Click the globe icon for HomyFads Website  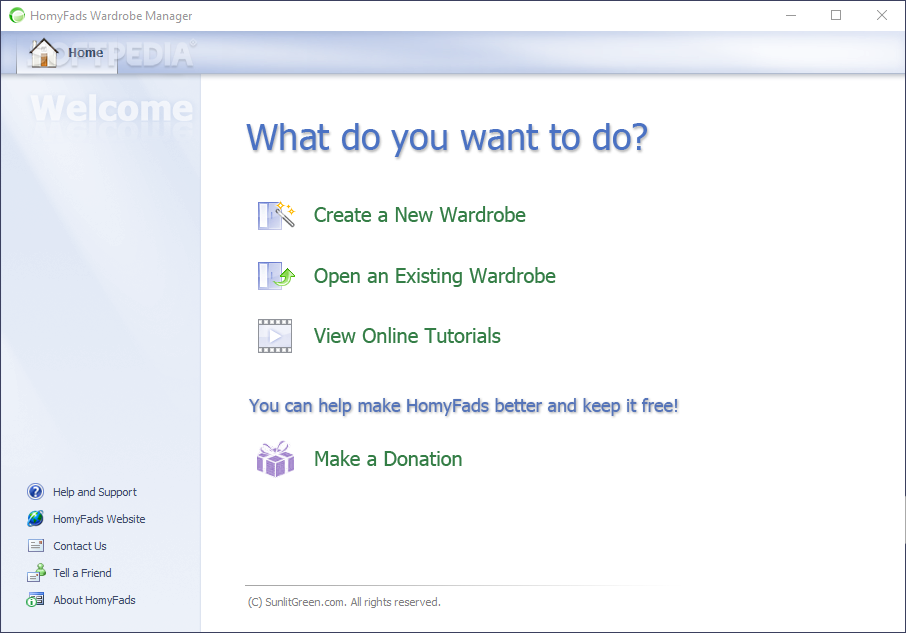tap(35, 519)
